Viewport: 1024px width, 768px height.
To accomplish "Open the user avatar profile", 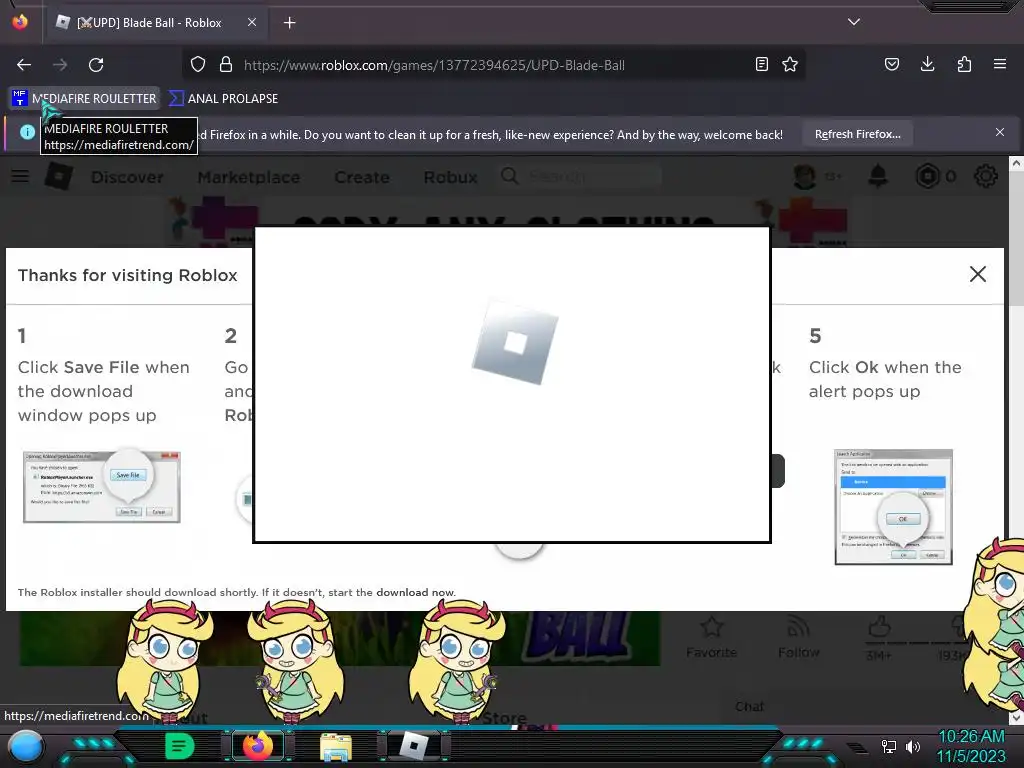I will pyautogui.click(x=805, y=176).
